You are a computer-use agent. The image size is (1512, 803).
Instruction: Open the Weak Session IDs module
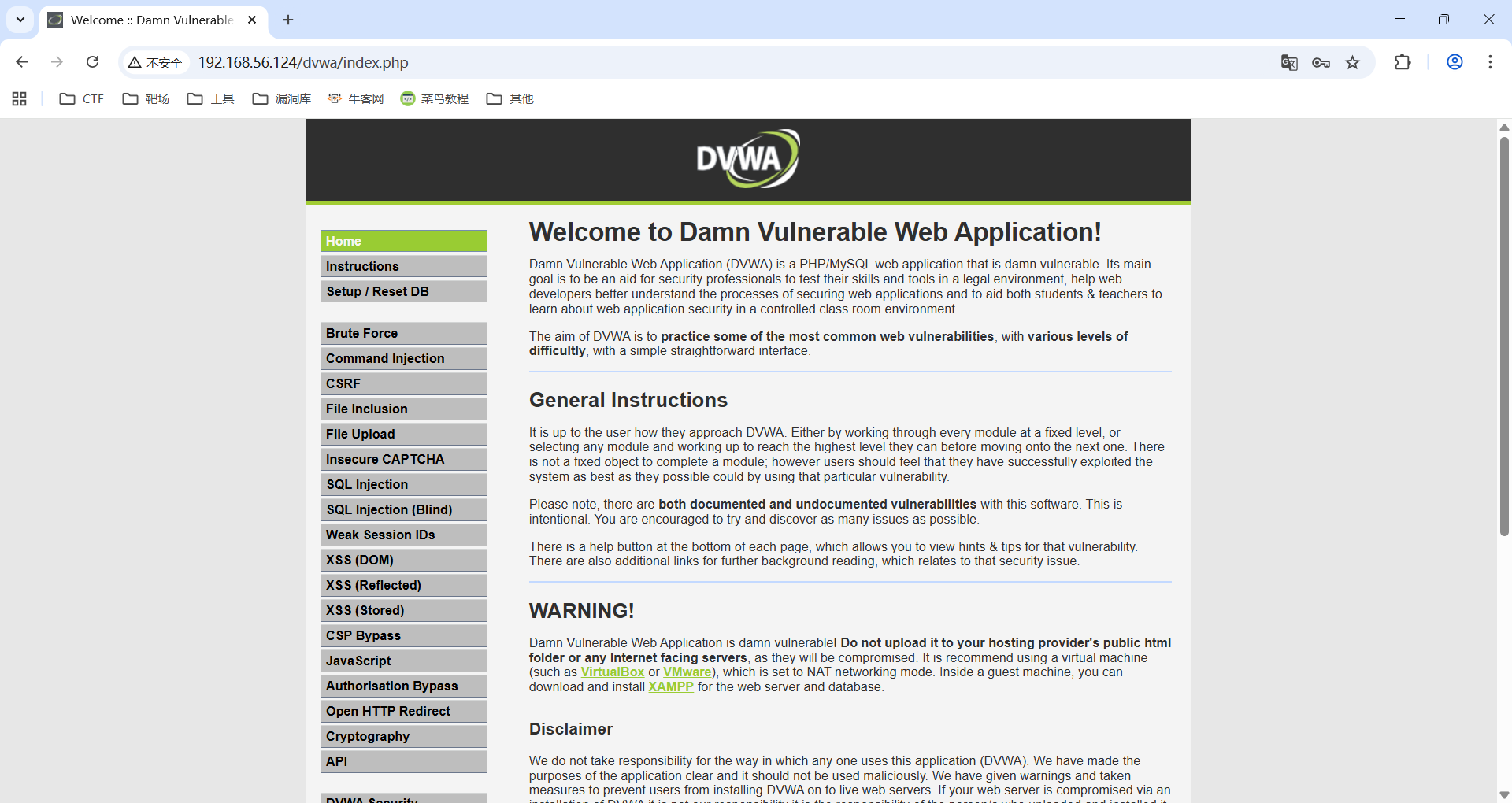point(404,535)
